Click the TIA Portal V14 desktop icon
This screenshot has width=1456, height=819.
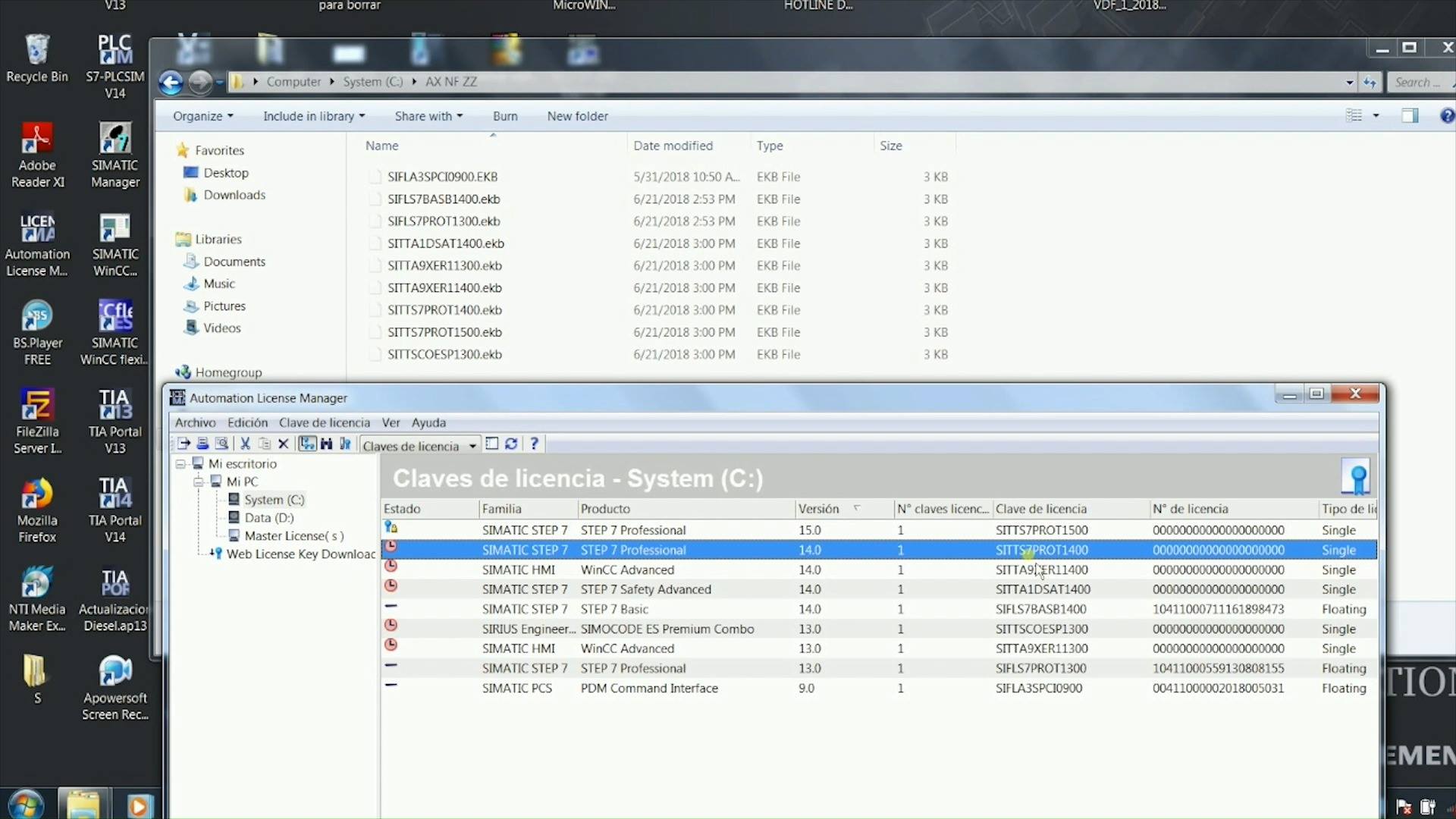point(115,510)
